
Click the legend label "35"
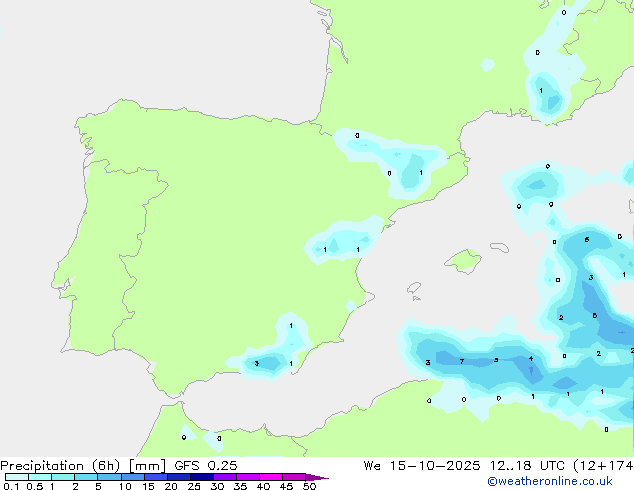240,486
